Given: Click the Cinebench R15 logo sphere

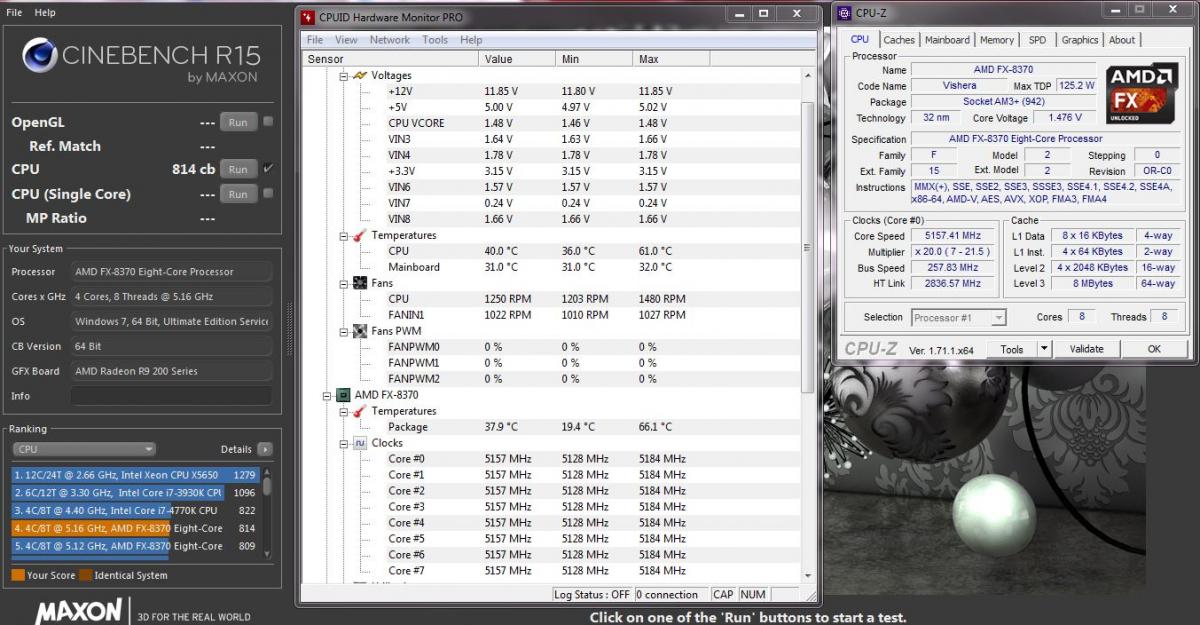Looking at the screenshot, I should 40,57.
